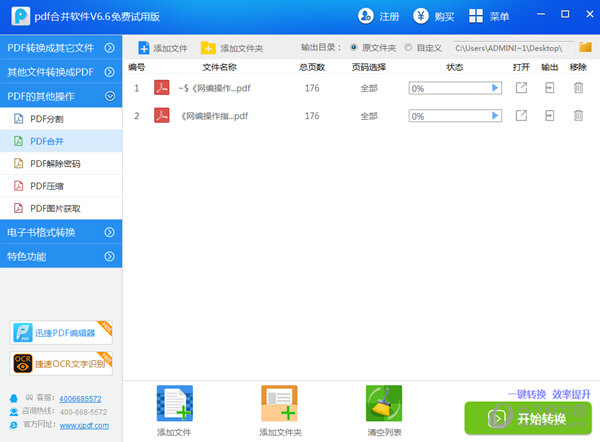
Task: Click the 文件名称 column header
Action: (x=219, y=67)
